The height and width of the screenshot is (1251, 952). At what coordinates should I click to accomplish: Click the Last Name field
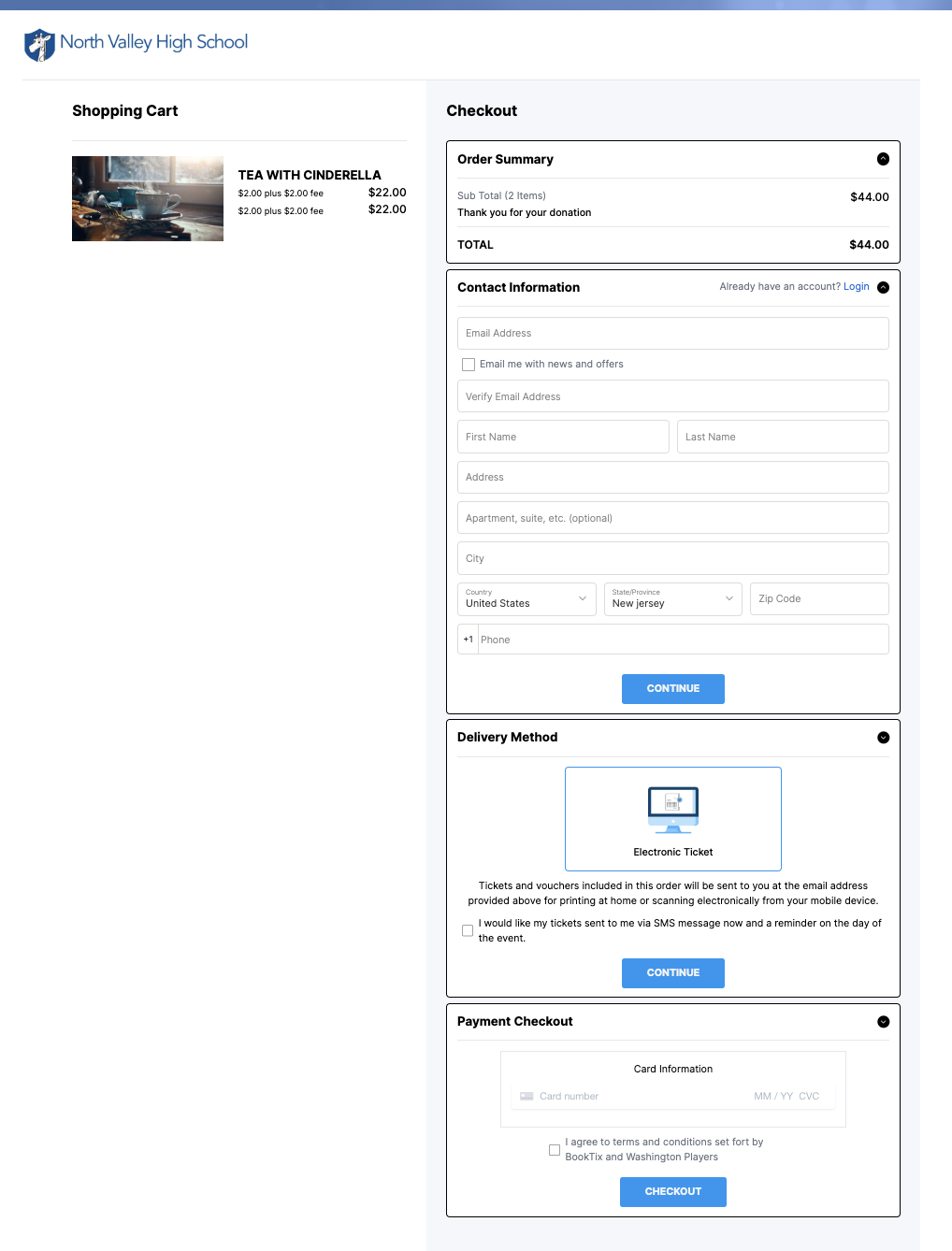pyautogui.click(x=783, y=437)
